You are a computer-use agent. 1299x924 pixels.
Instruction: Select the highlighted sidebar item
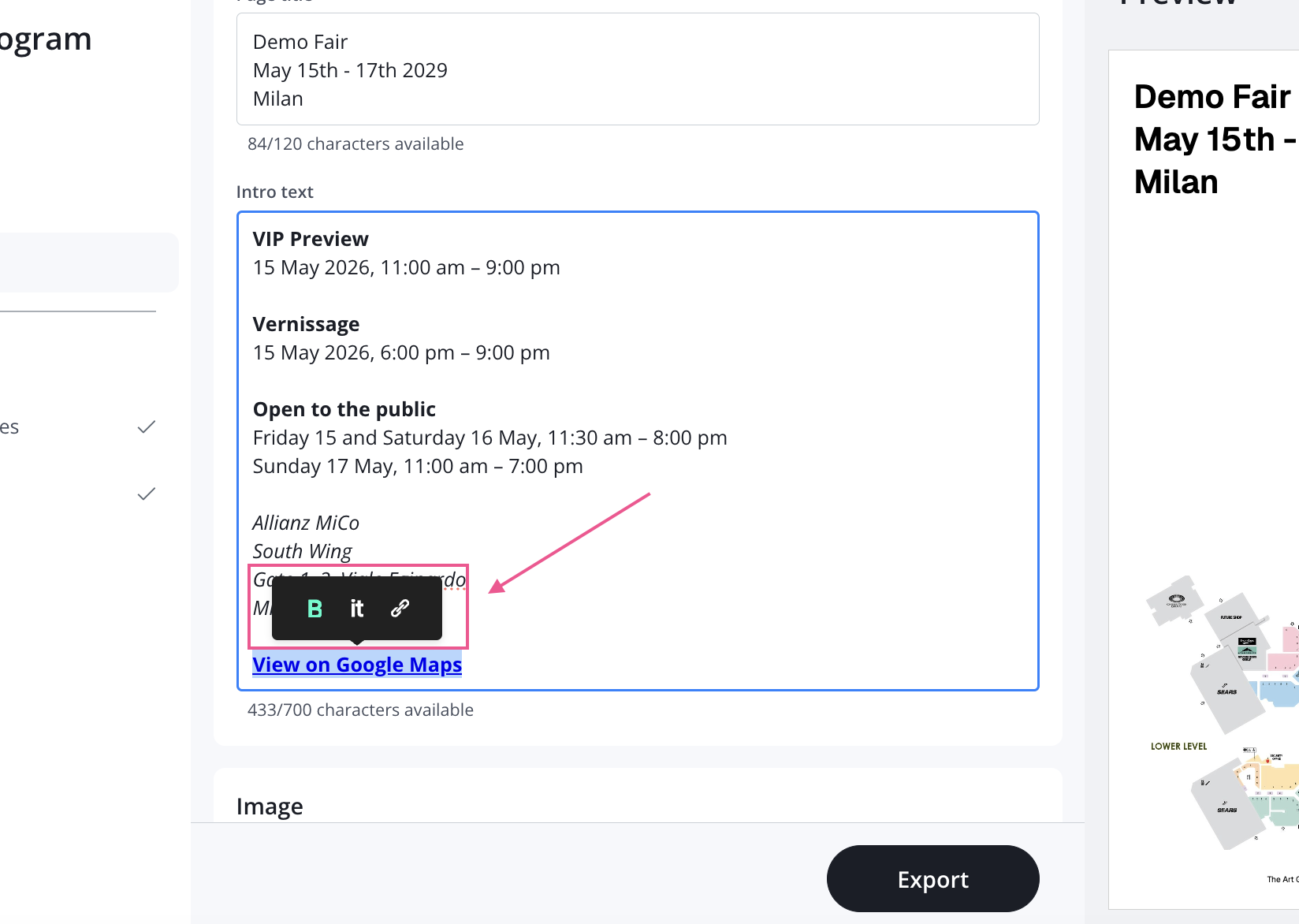(x=87, y=263)
